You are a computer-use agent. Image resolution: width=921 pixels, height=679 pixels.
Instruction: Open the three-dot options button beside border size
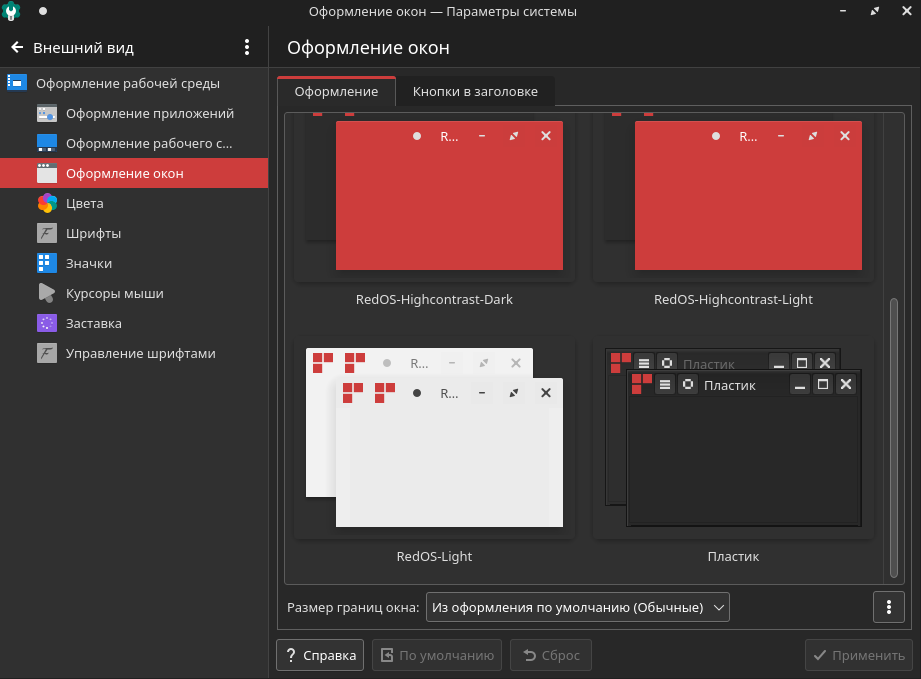coord(888,607)
